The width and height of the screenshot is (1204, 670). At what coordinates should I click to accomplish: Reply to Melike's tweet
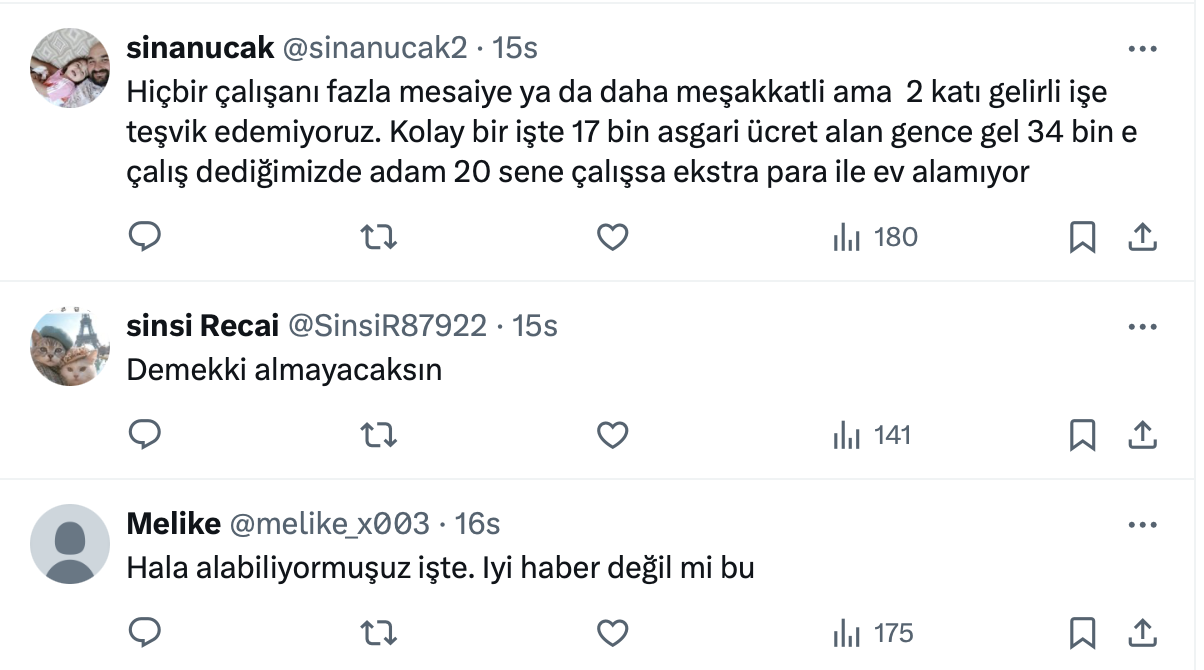pos(146,633)
